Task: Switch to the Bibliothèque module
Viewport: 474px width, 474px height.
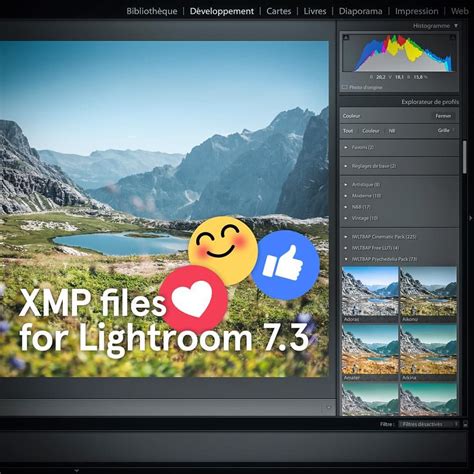Action: click(x=152, y=11)
